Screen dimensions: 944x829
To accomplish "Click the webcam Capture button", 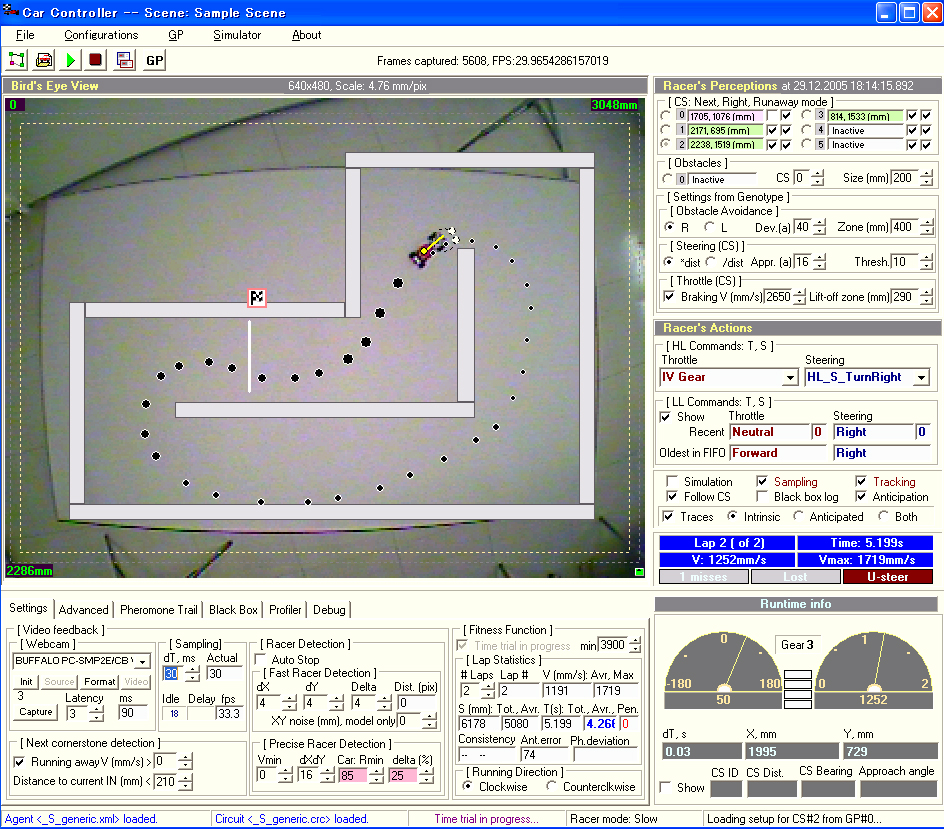I will click(35, 713).
